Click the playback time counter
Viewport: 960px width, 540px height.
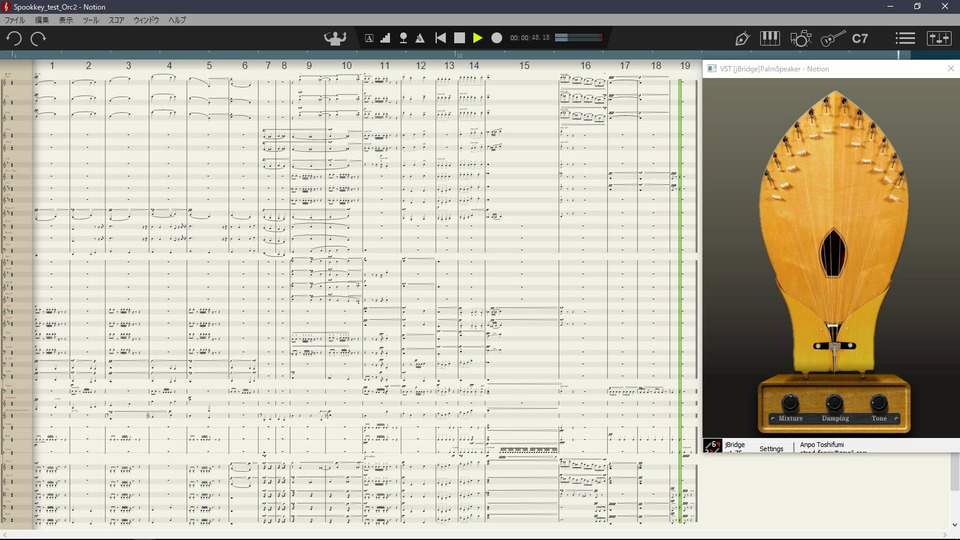530,38
